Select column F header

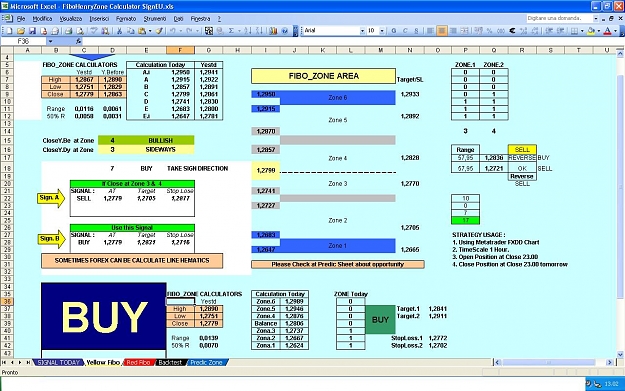(180, 50)
